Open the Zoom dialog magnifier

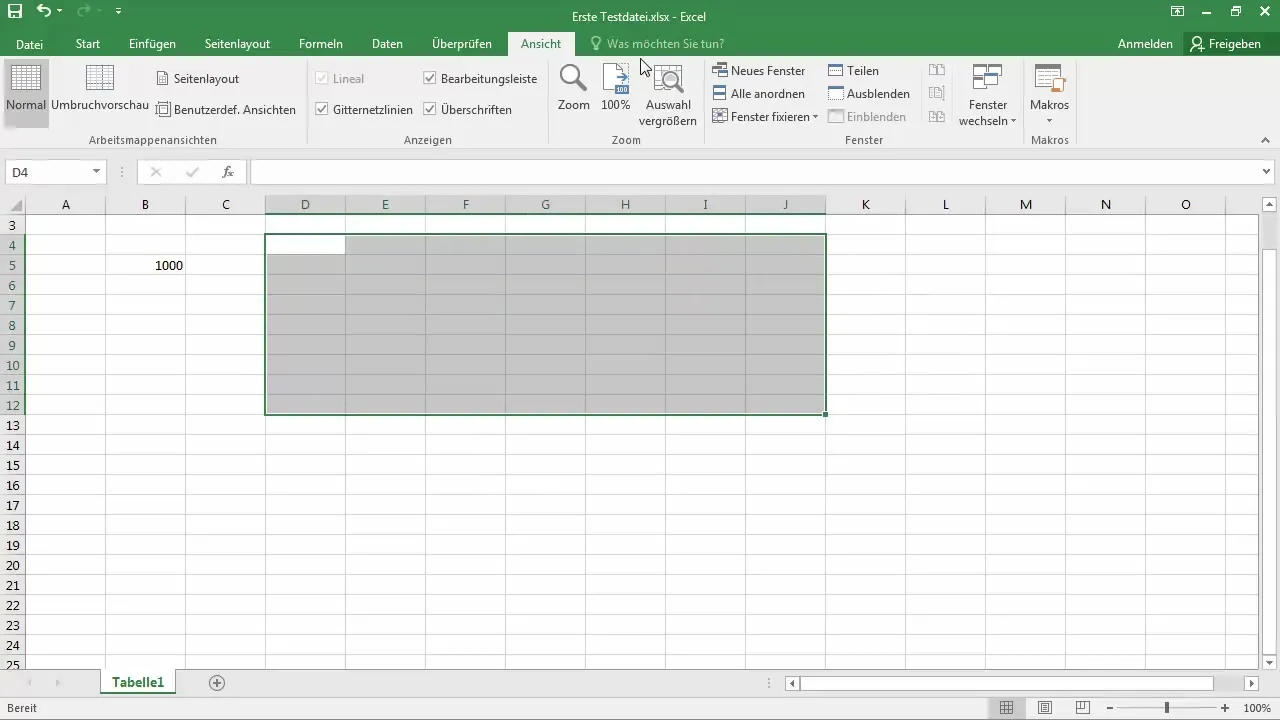[573, 88]
